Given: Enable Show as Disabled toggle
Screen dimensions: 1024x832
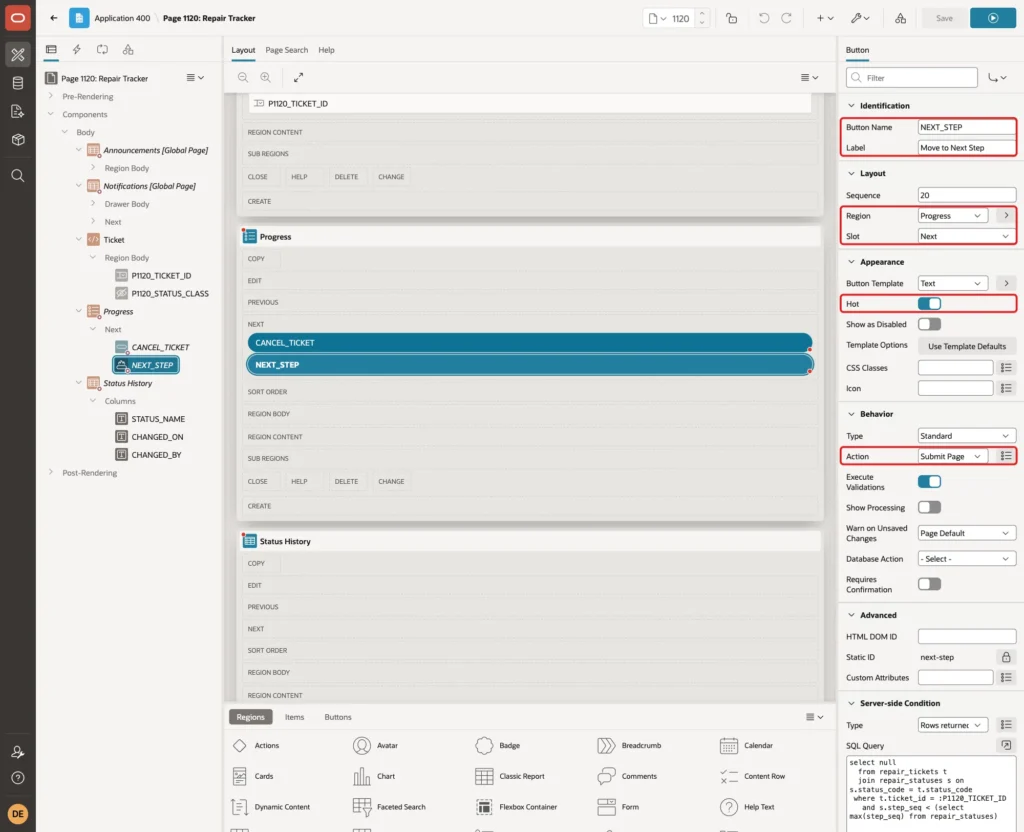Looking at the screenshot, I should tap(929, 324).
